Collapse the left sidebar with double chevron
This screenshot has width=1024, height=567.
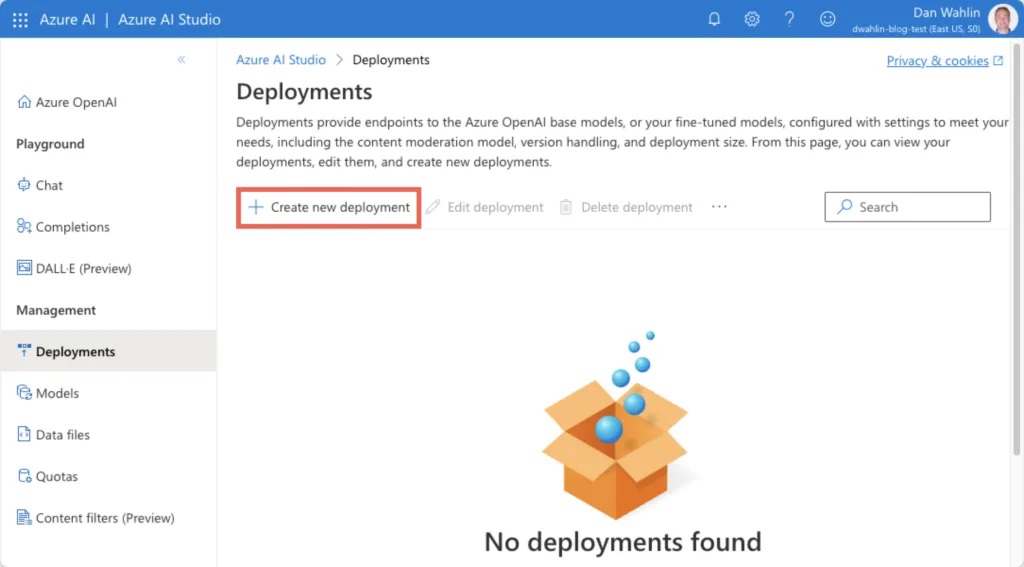pyautogui.click(x=181, y=60)
